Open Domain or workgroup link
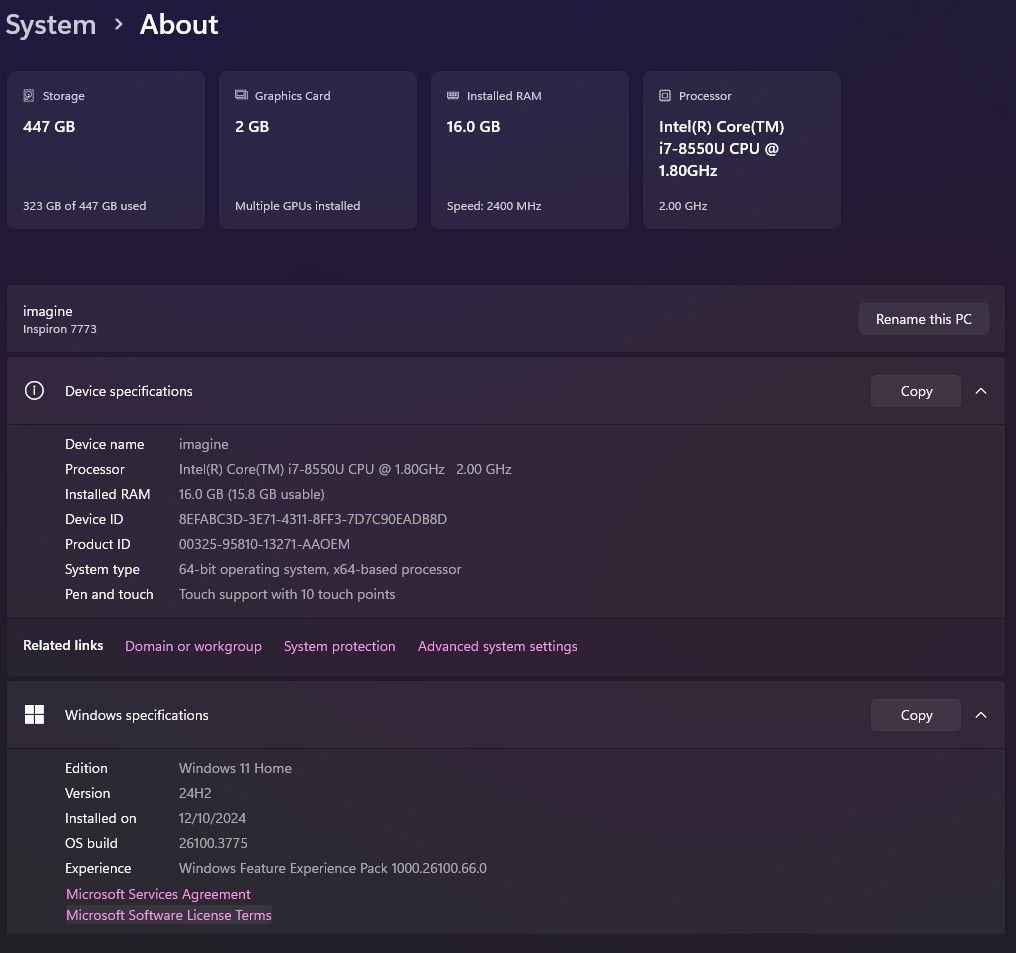The image size is (1016, 953). tap(193, 646)
